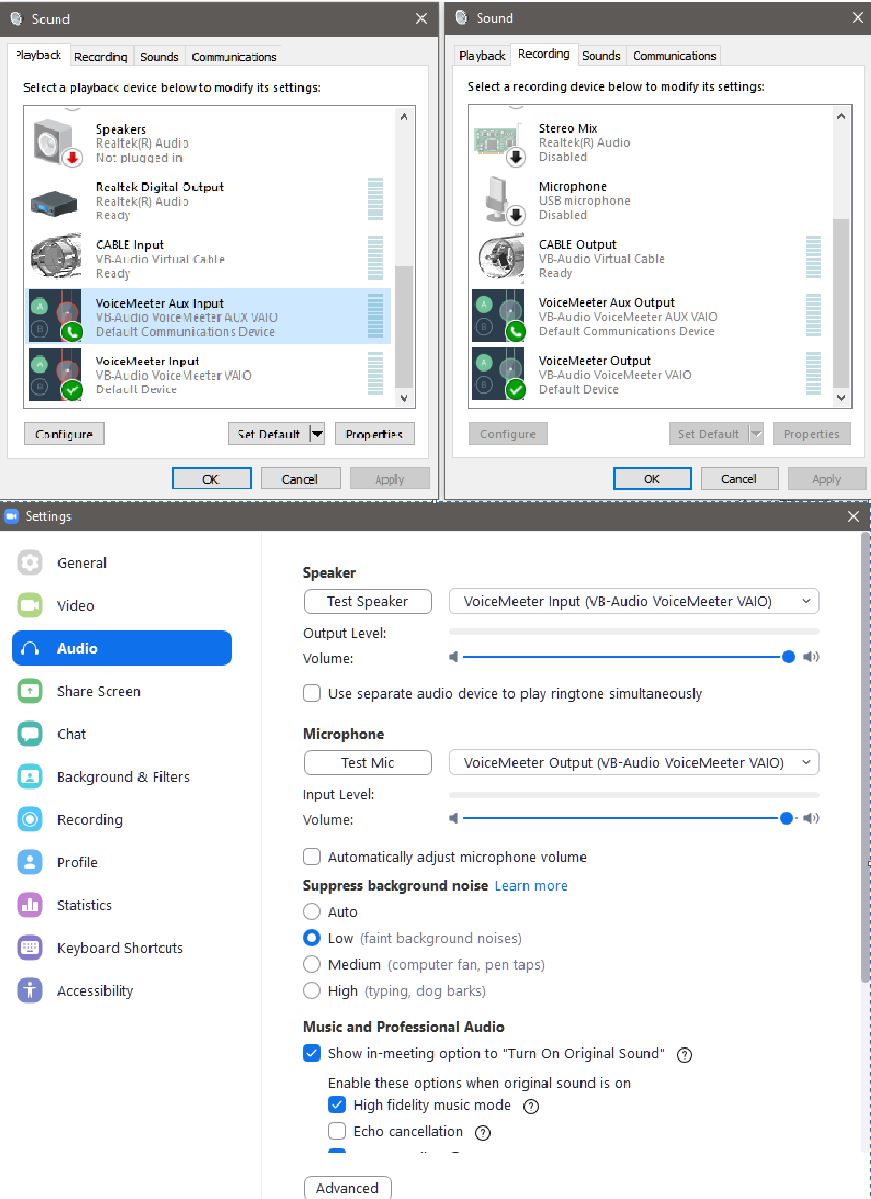Click the Statistics bar chart icon
This screenshot has width=871, height=1199.
point(30,905)
